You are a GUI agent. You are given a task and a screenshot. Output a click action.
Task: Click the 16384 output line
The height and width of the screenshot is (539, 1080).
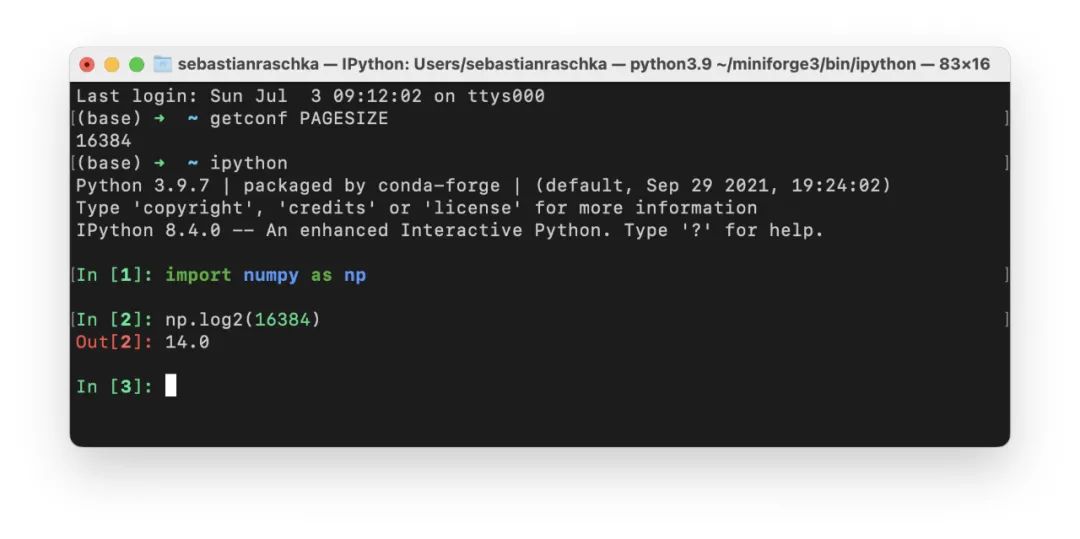(x=103, y=141)
